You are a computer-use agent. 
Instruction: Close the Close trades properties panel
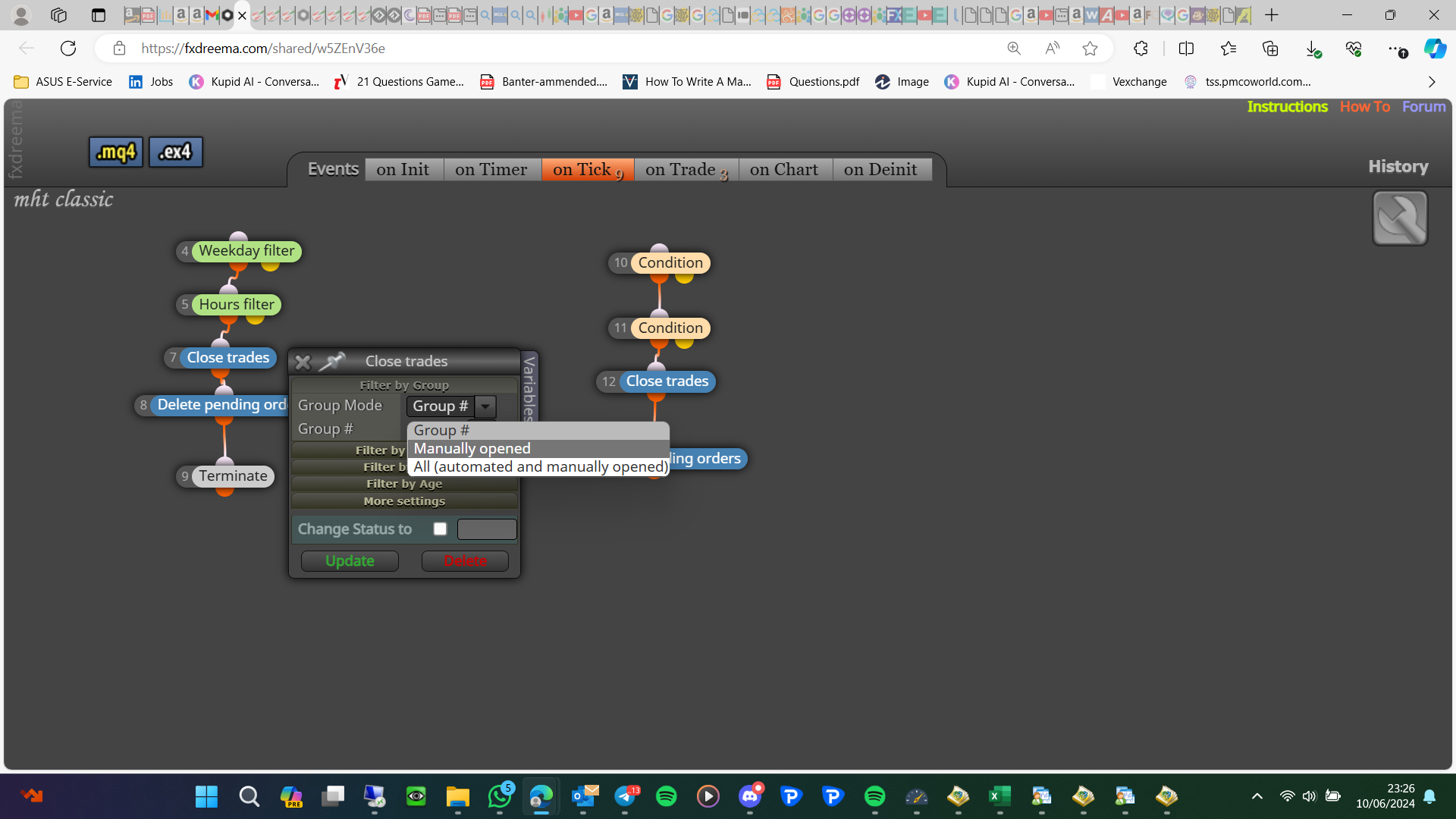coord(303,362)
